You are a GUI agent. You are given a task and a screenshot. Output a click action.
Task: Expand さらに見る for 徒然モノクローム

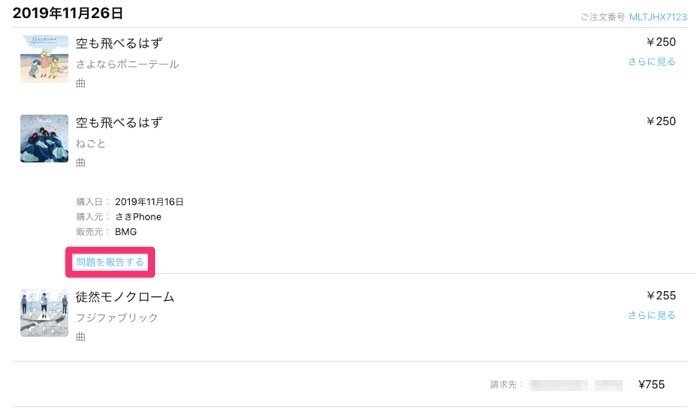(x=651, y=315)
